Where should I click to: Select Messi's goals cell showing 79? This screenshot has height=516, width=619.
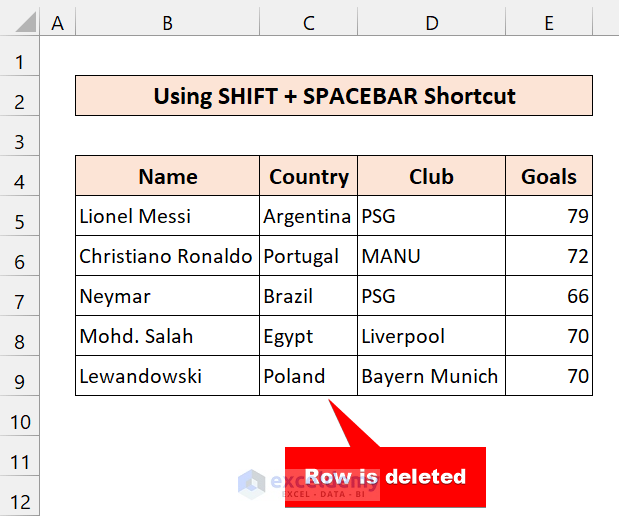tap(549, 216)
